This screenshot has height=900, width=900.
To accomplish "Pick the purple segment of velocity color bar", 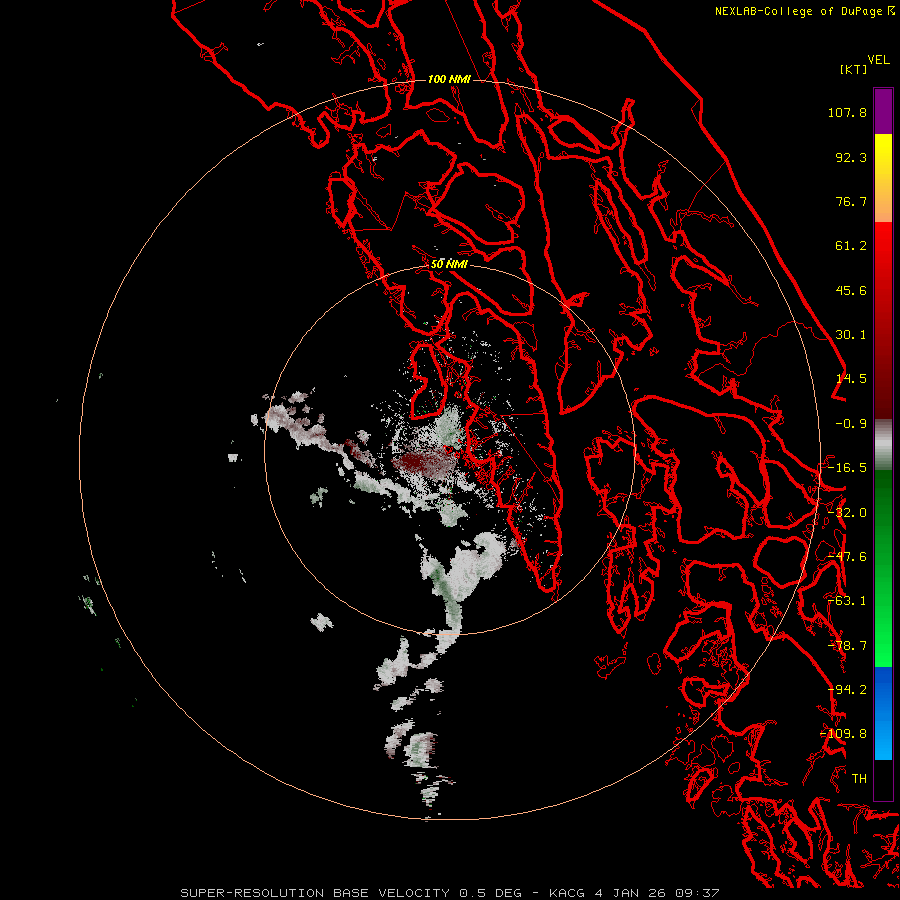I will pos(883,111).
